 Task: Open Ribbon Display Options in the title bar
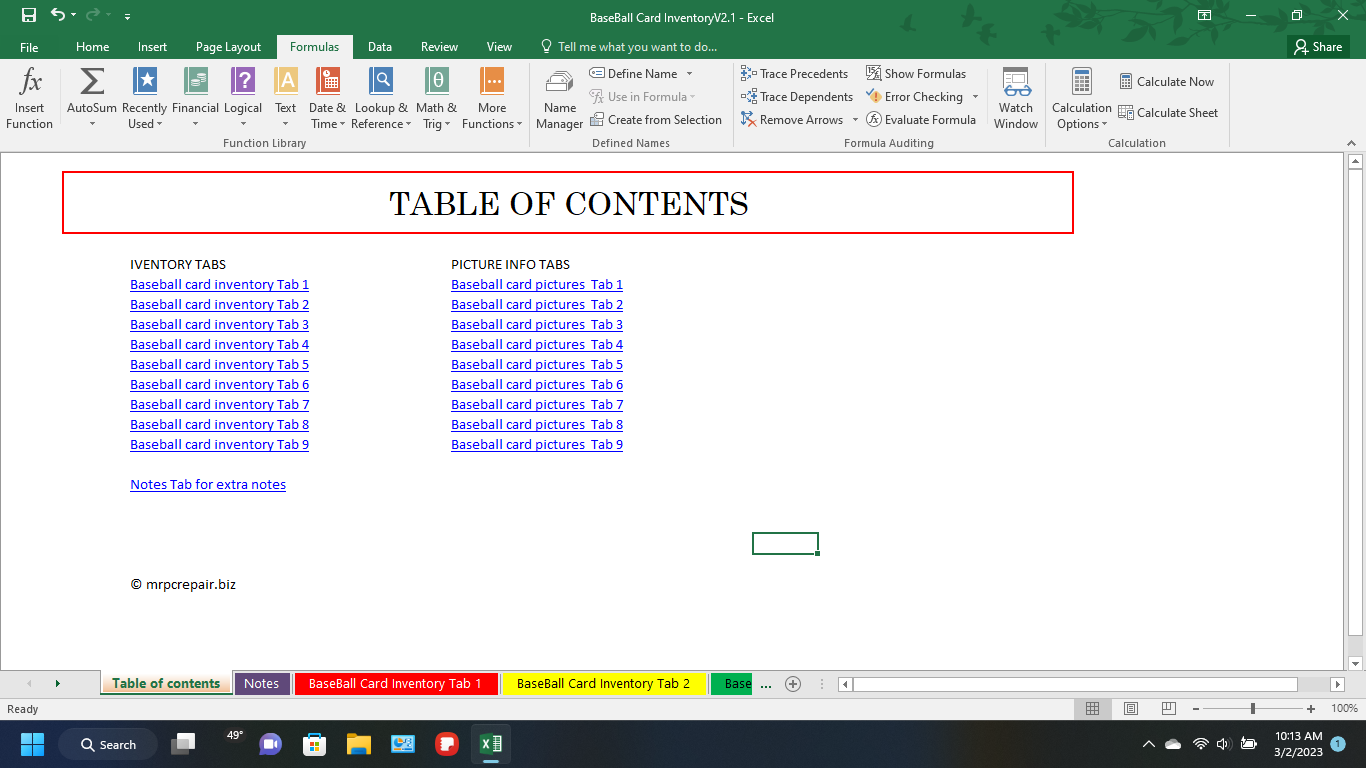pos(1204,16)
